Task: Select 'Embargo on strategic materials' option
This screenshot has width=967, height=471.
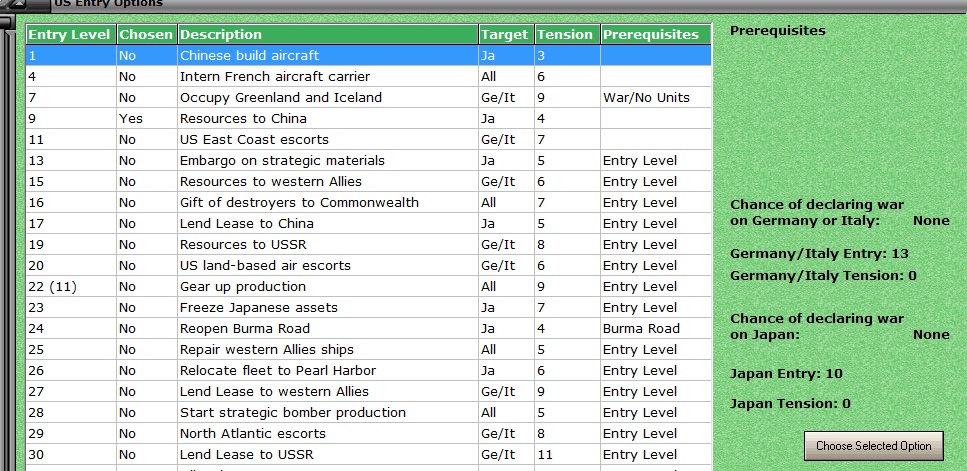Action: pyautogui.click(x=369, y=160)
